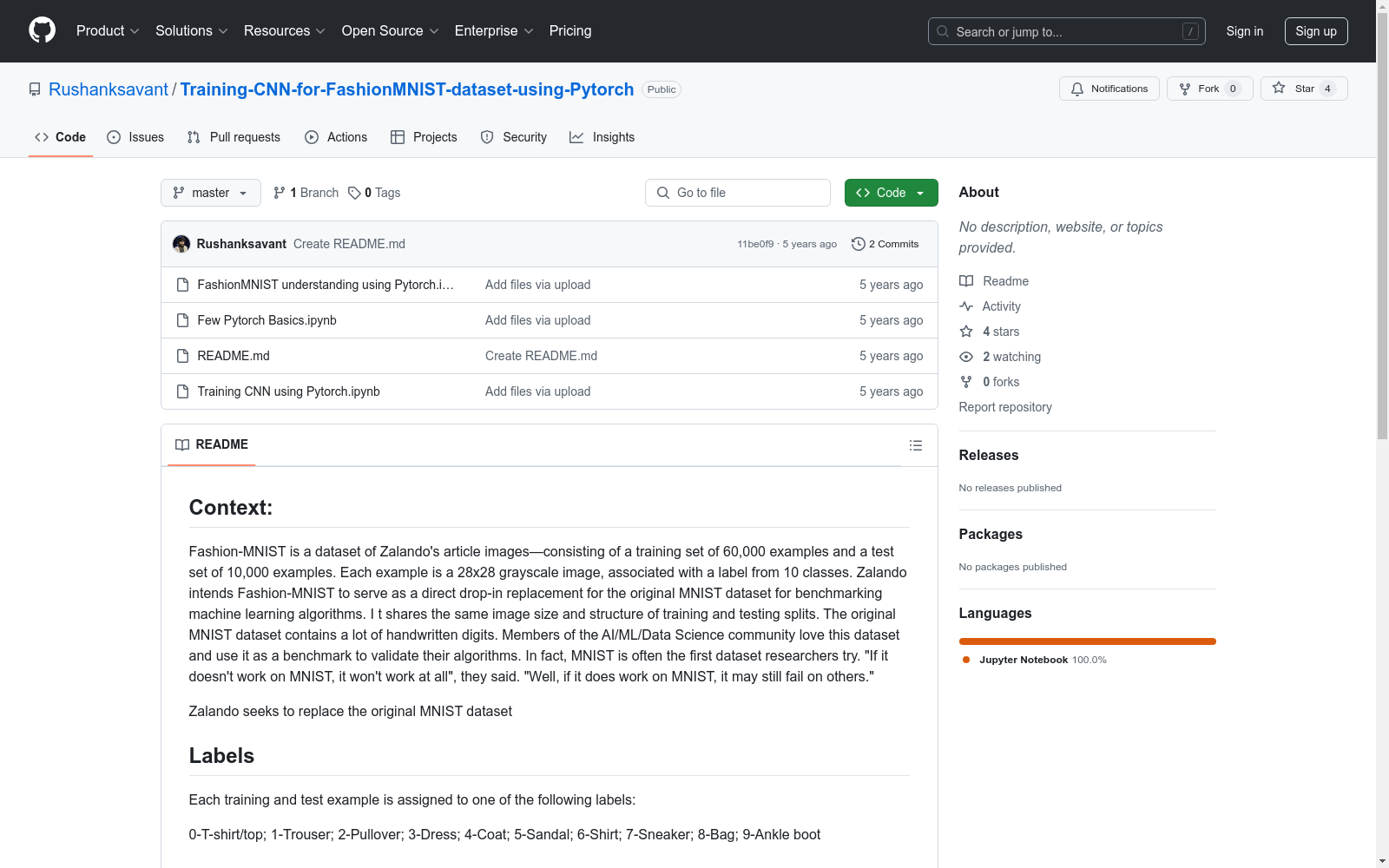Click file icon next to README.md
This screenshot has width=1389, height=868.
click(182, 356)
